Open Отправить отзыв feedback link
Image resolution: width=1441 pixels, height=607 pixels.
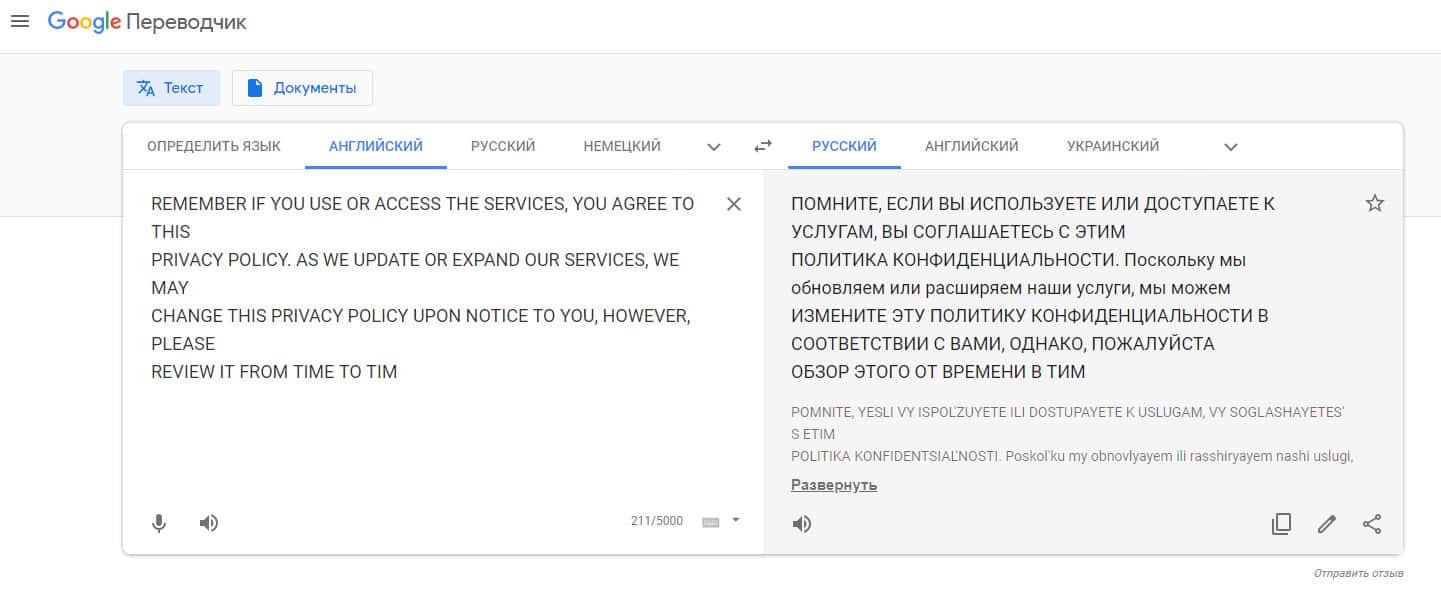1358,573
